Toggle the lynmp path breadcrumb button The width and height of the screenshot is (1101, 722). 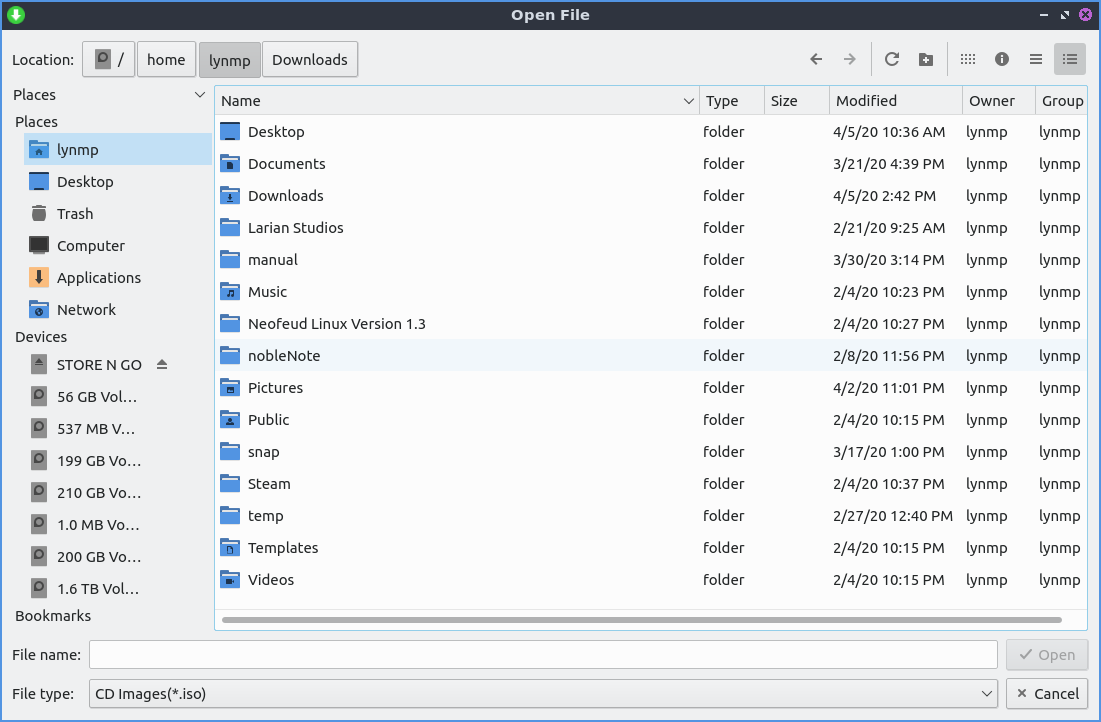point(230,60)
